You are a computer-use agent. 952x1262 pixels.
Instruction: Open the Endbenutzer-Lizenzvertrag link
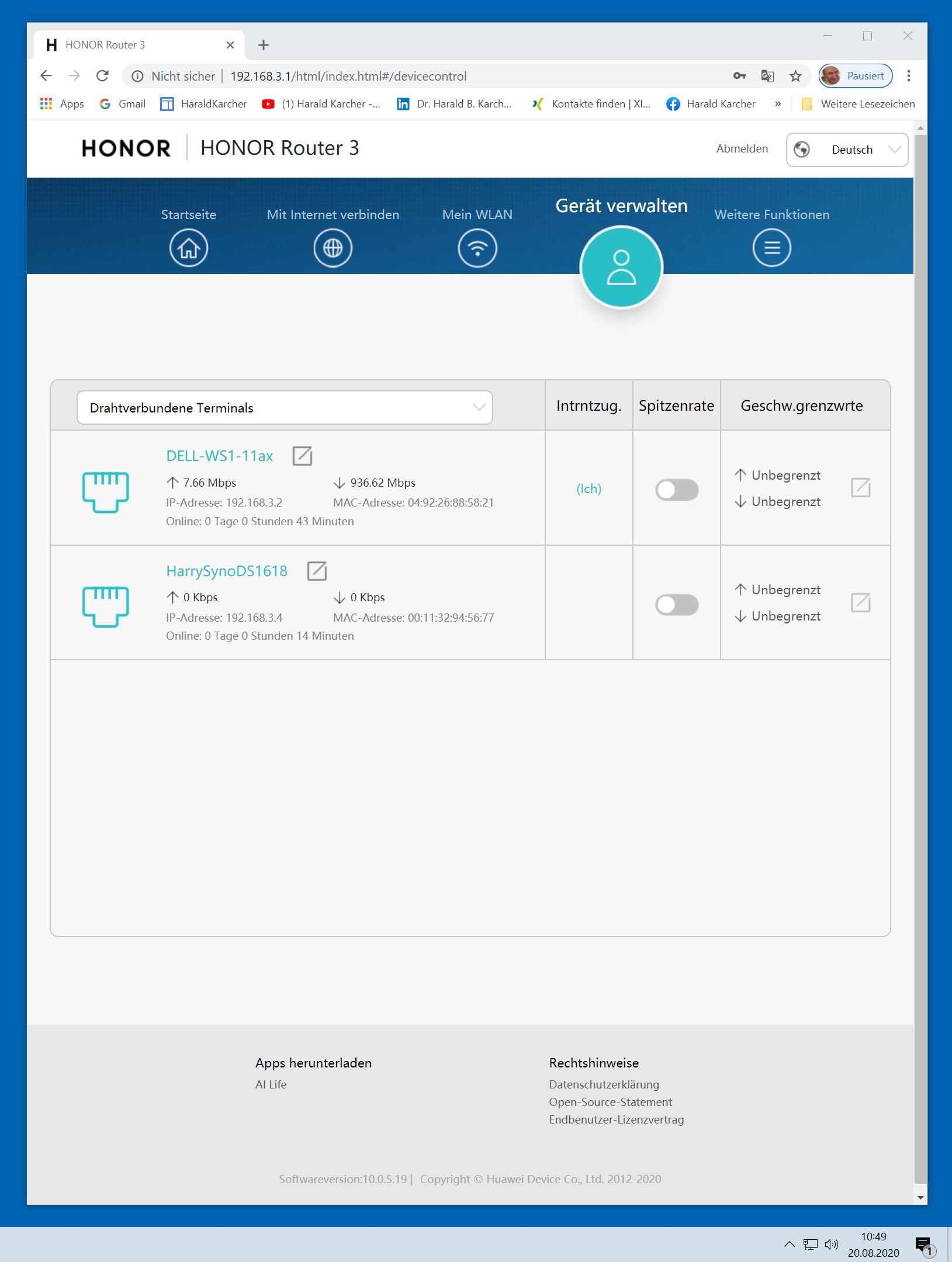click(x=617, y=1119)
